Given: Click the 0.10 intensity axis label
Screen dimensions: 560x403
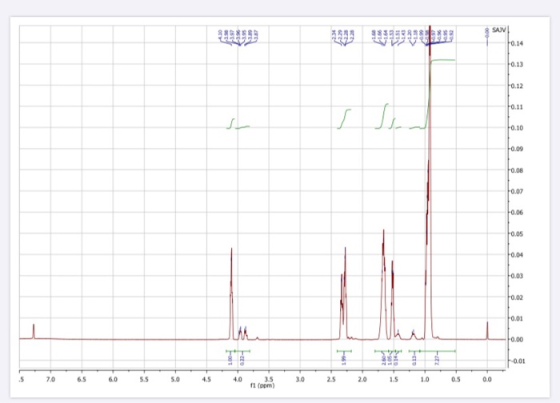Looking at the screenshot, I should point(517,128).
